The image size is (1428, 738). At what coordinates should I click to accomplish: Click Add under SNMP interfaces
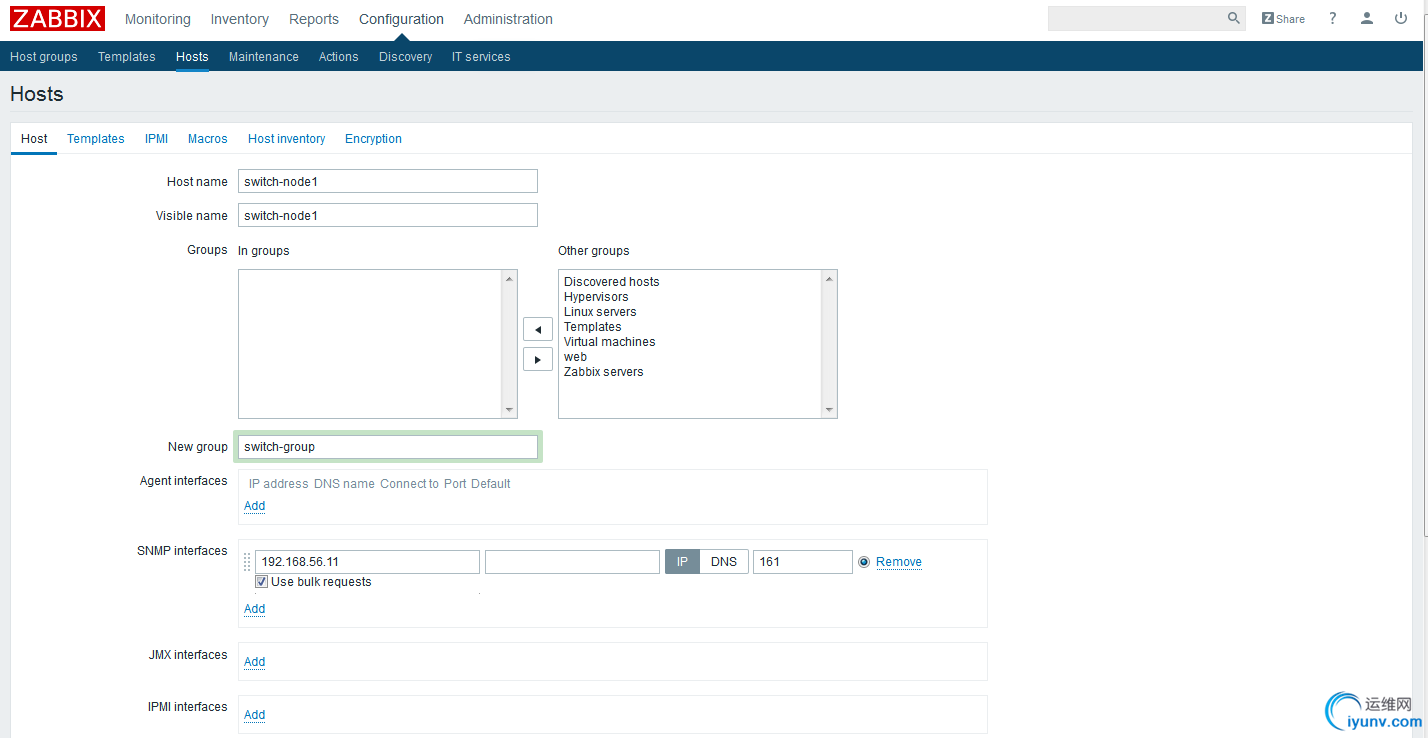point(255,609)
